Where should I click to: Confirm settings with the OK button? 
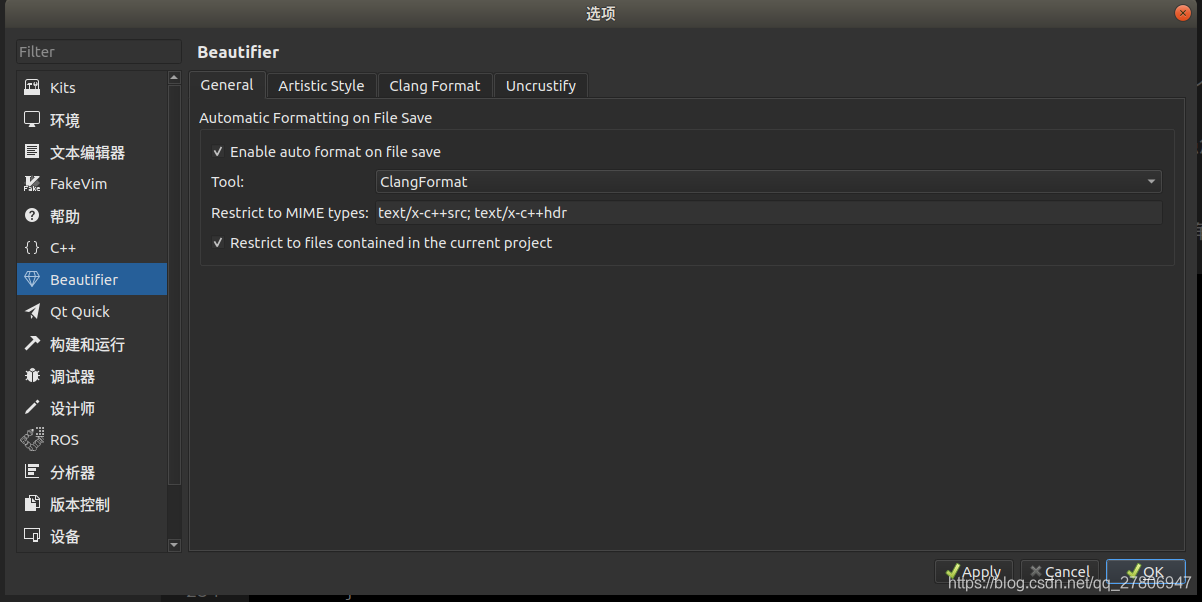(x=1145, y=571)
